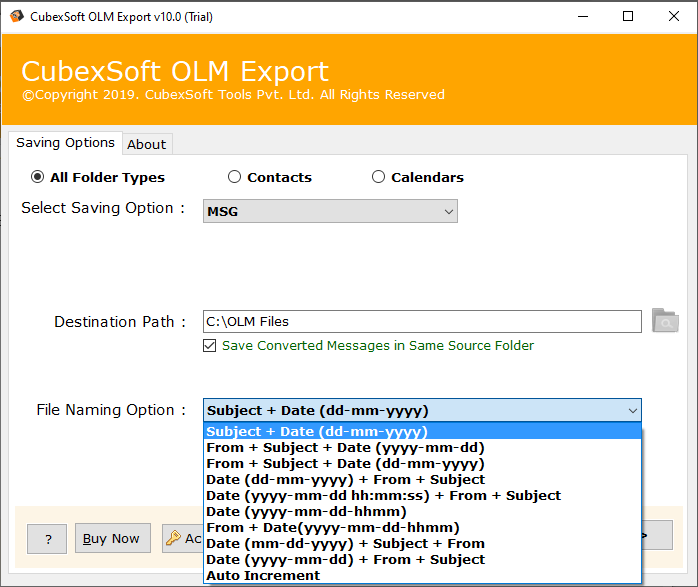
Task: Click the question mark help button
Action: coord(47,539)
